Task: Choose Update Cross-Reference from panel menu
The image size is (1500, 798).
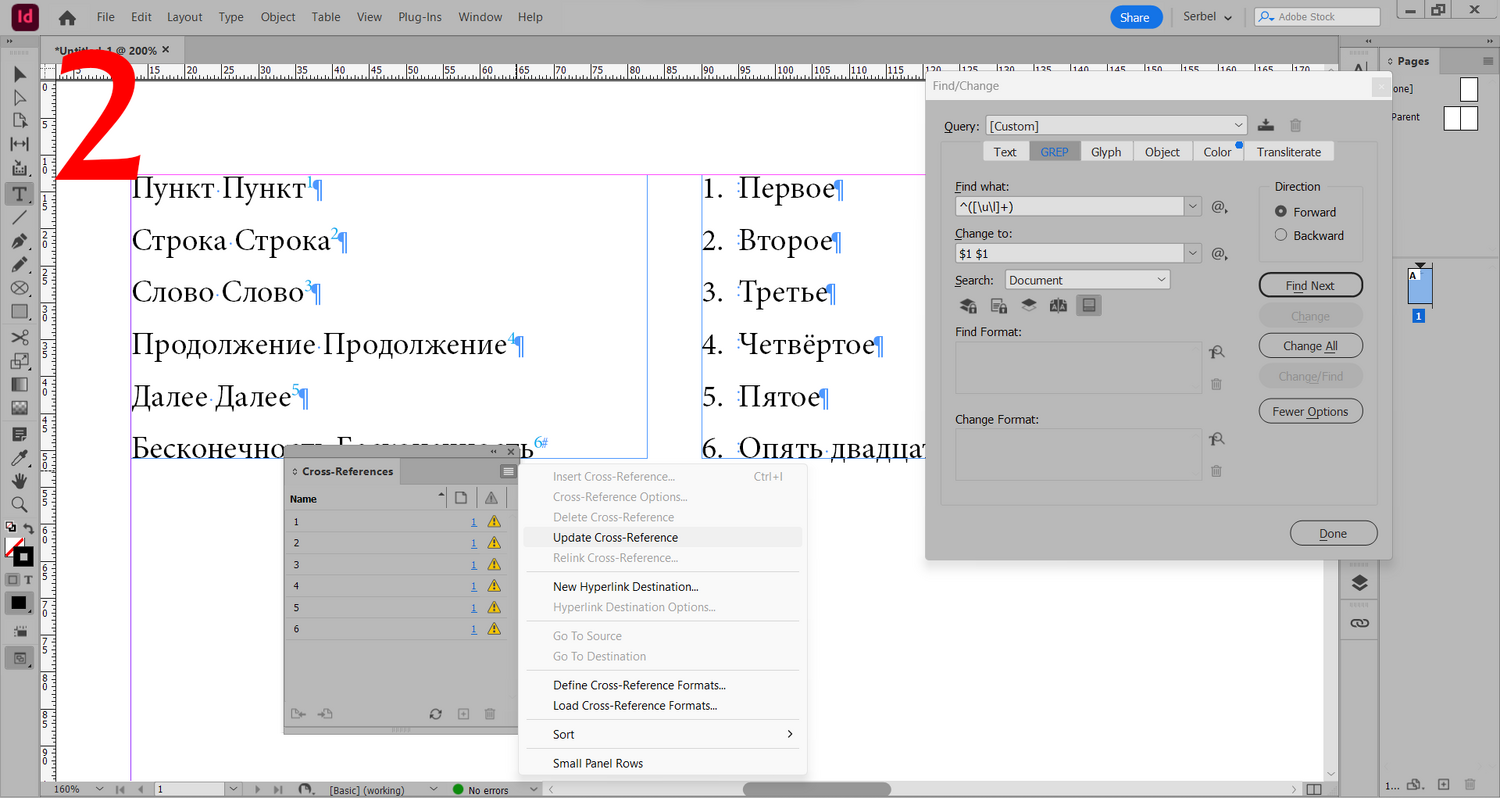Action: point(615,537)
